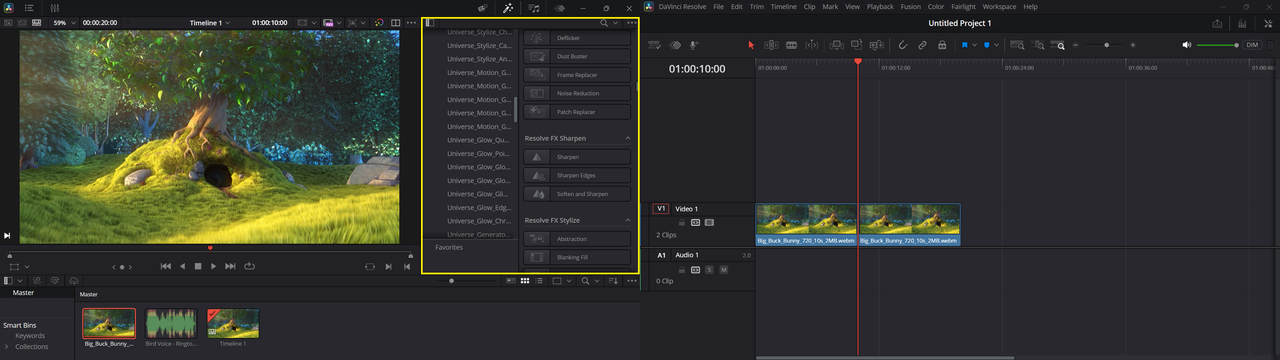
Task: Click the Replace Clip tool icon
Action: [x=876, y=45]
